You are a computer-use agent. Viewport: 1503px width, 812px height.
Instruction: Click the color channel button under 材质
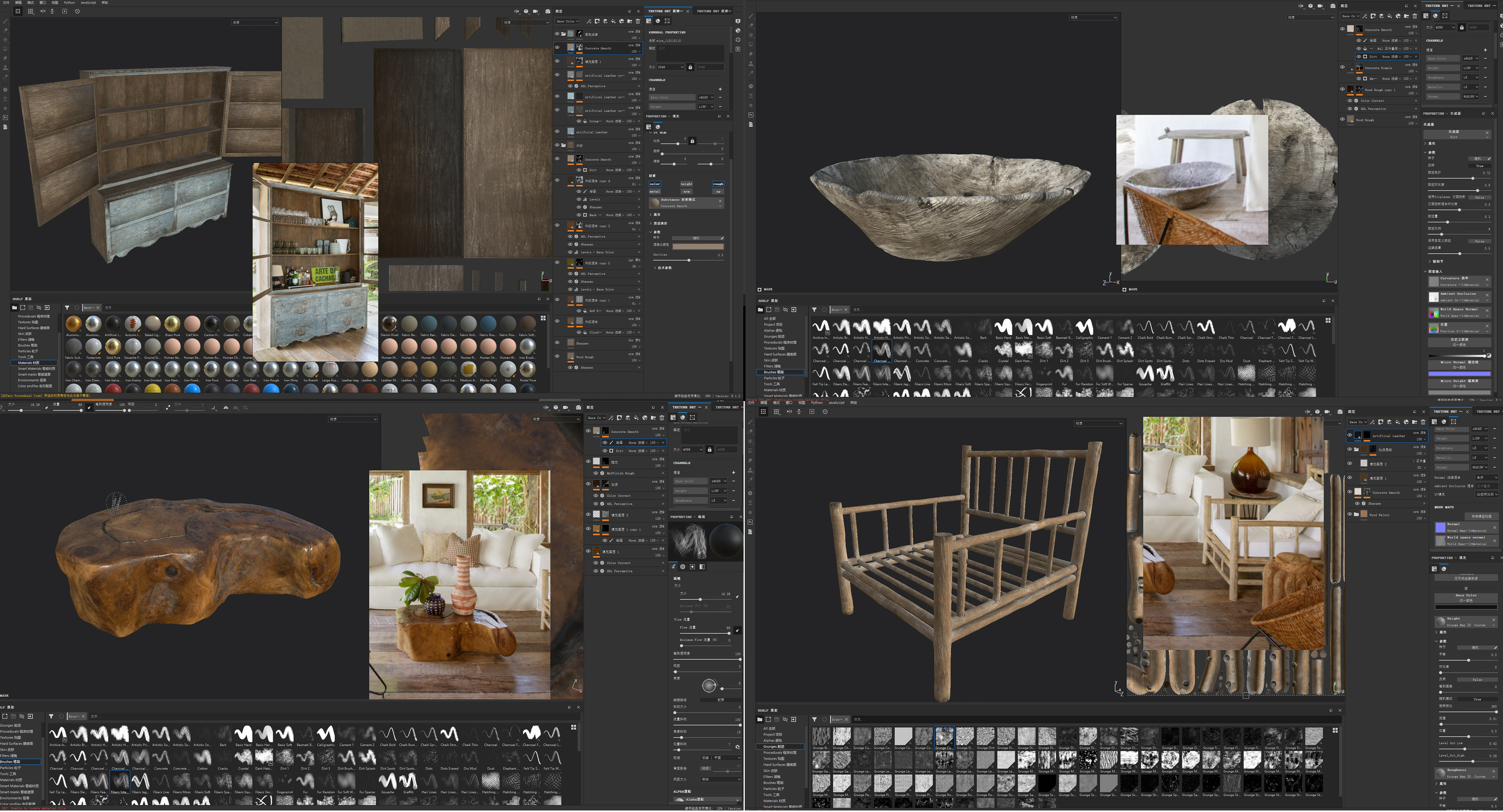click(x=655, y=184)
